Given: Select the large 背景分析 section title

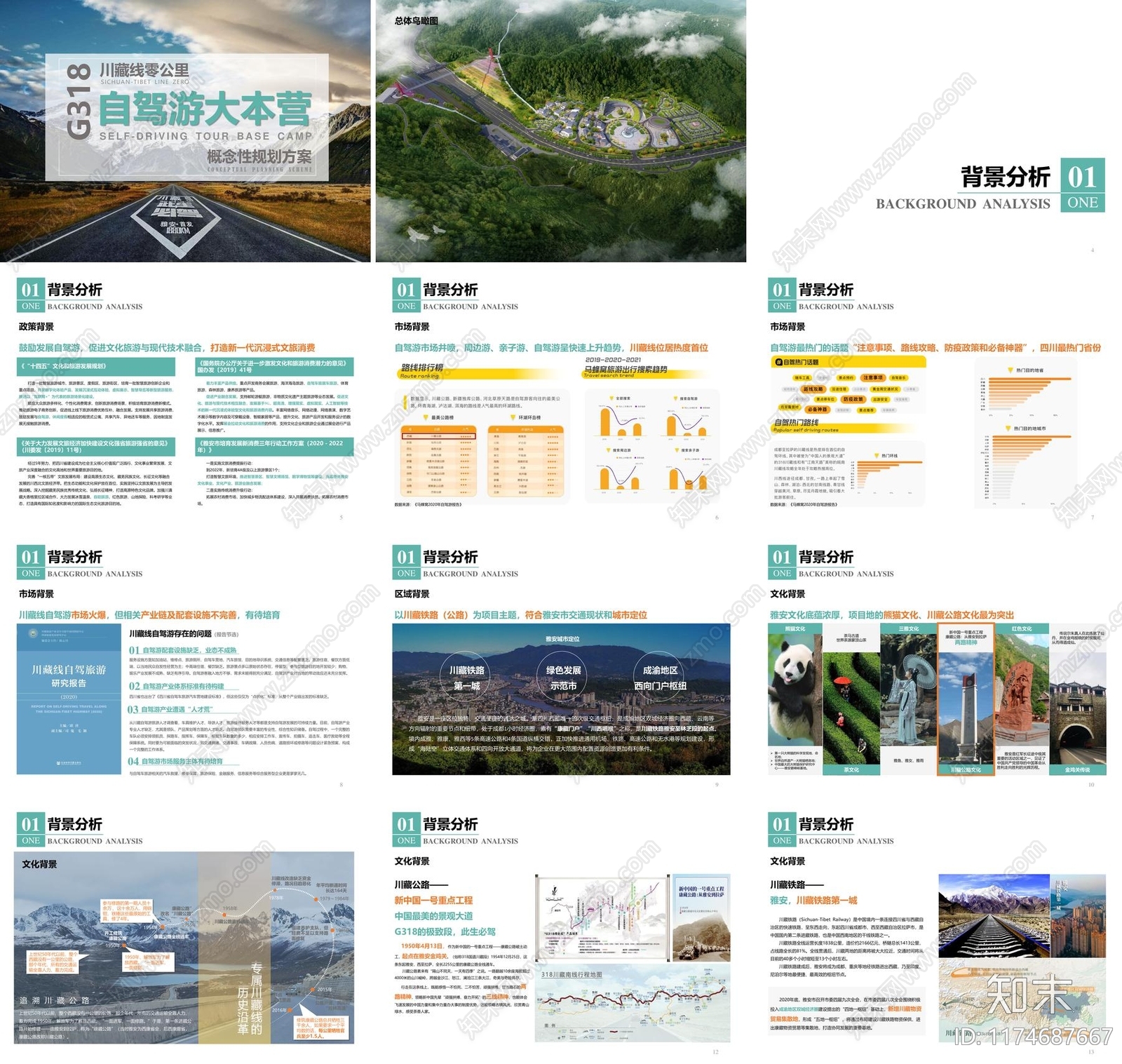Looking at the screenshot, I should (x=1006, y=177).
